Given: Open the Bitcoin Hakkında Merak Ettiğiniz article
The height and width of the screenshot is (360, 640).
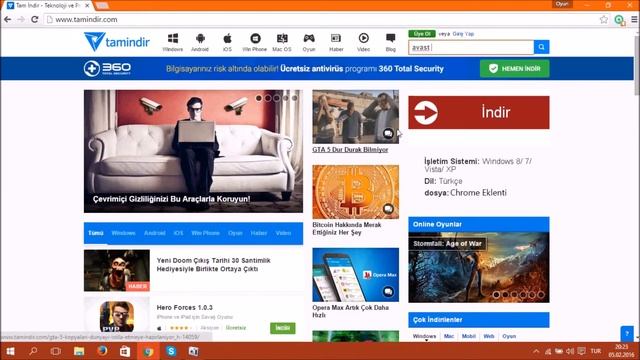Looking at the screenshot, I should pos(347,229).
